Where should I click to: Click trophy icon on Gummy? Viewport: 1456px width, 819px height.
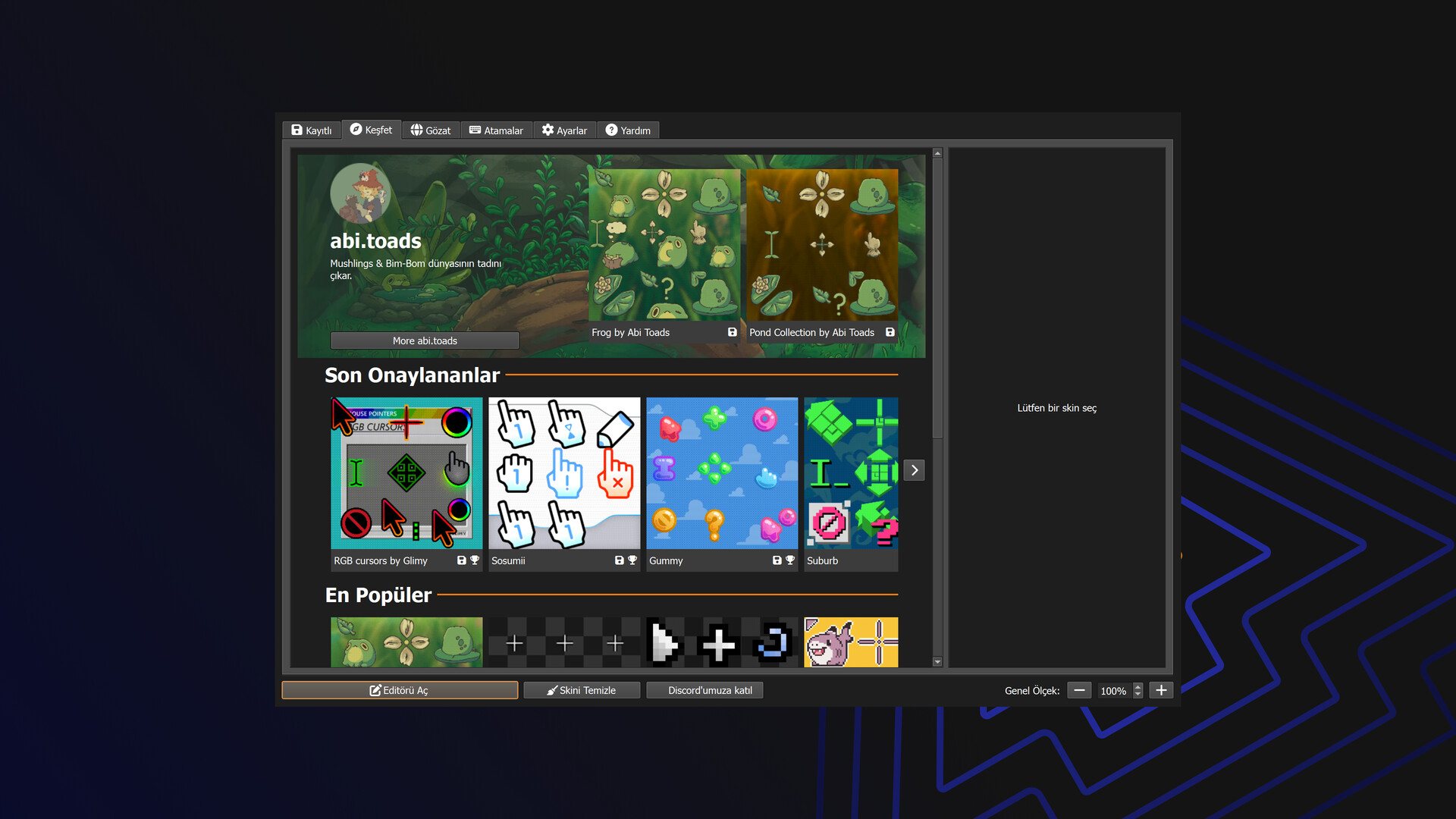pyautogui.click(x=790, y=560)
